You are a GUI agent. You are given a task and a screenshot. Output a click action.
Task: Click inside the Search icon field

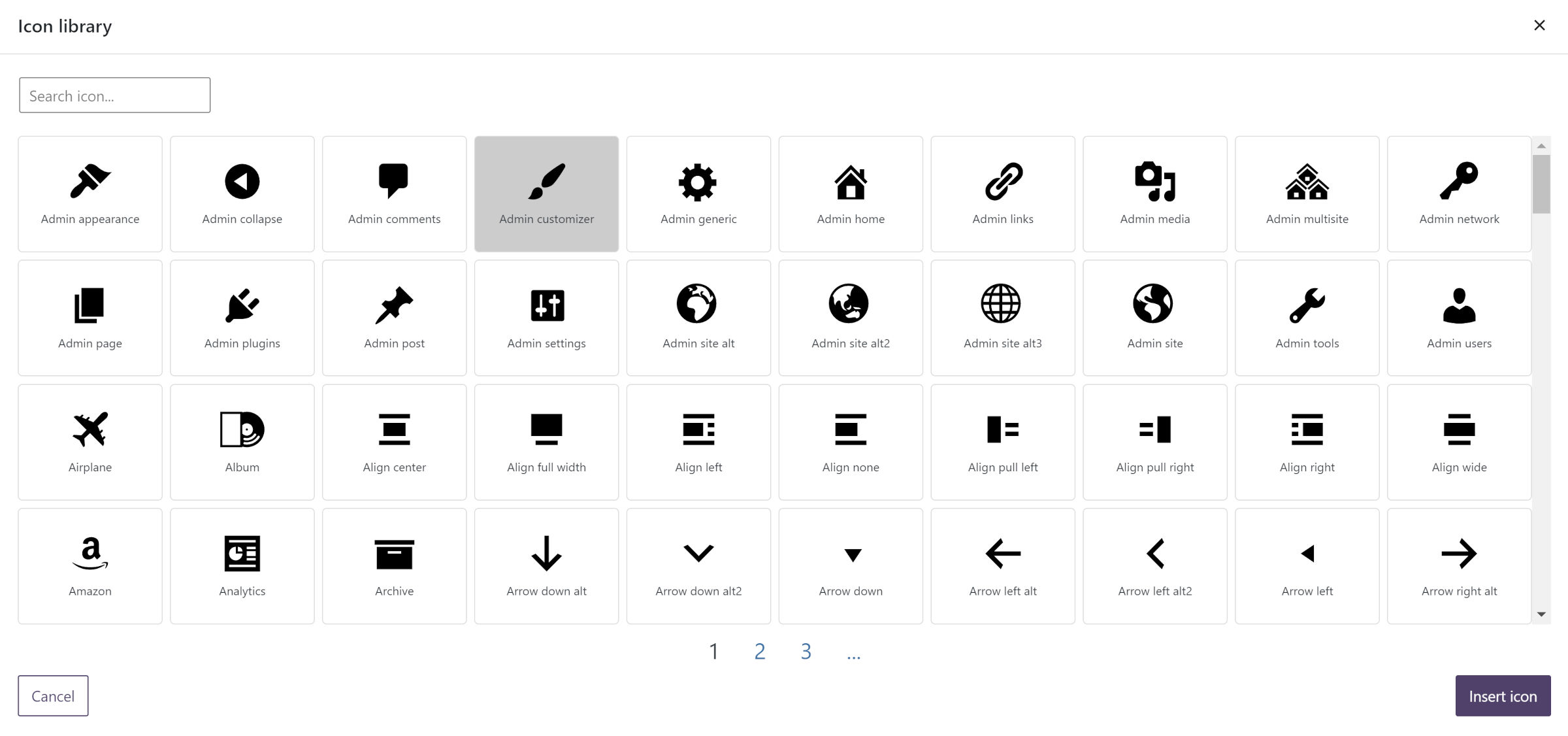[x=114, y=95]
